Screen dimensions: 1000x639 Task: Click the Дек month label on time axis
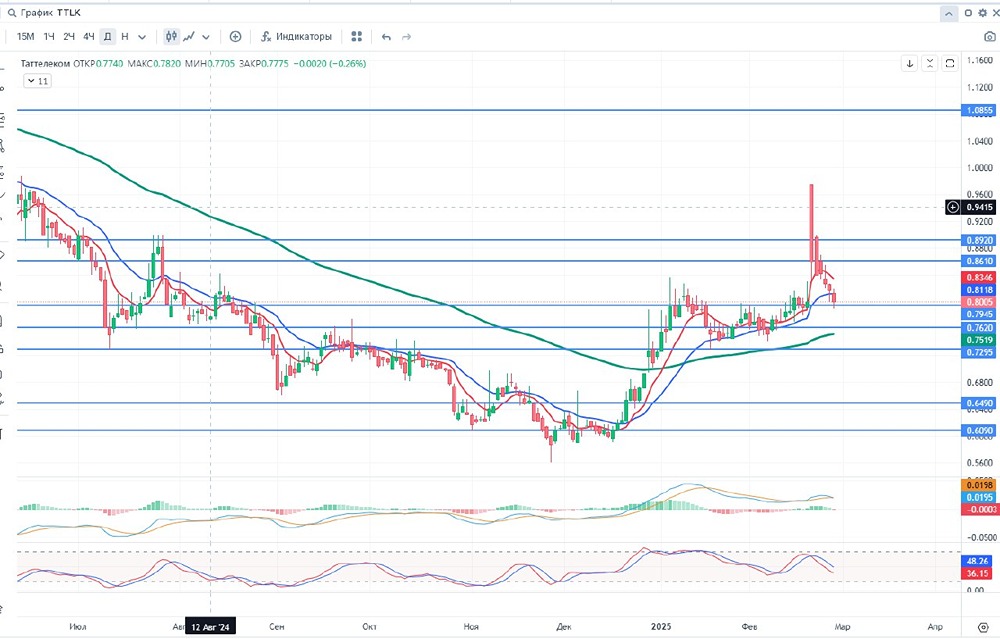tap(564, 627)
